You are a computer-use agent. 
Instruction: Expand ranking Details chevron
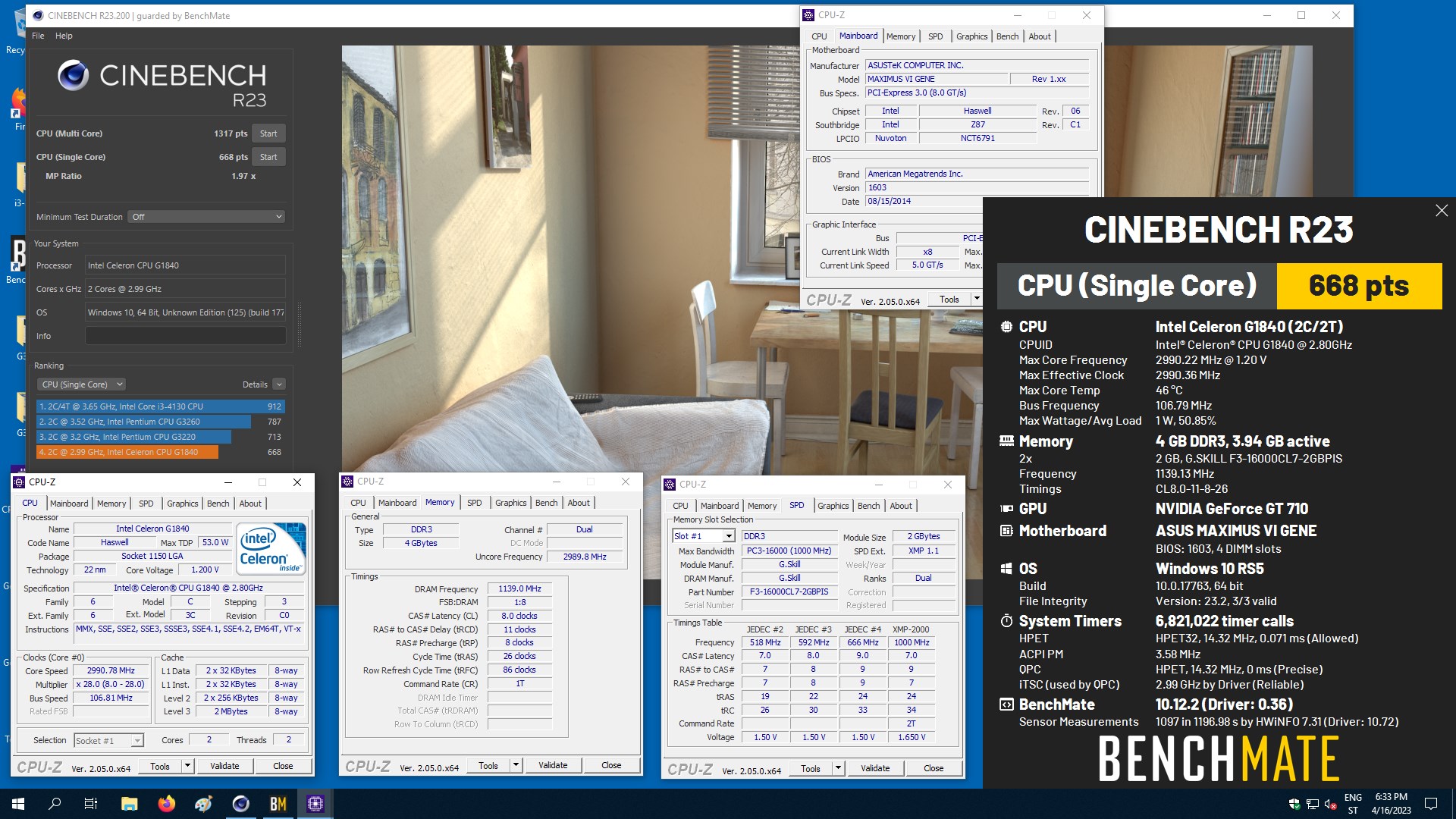279,384
